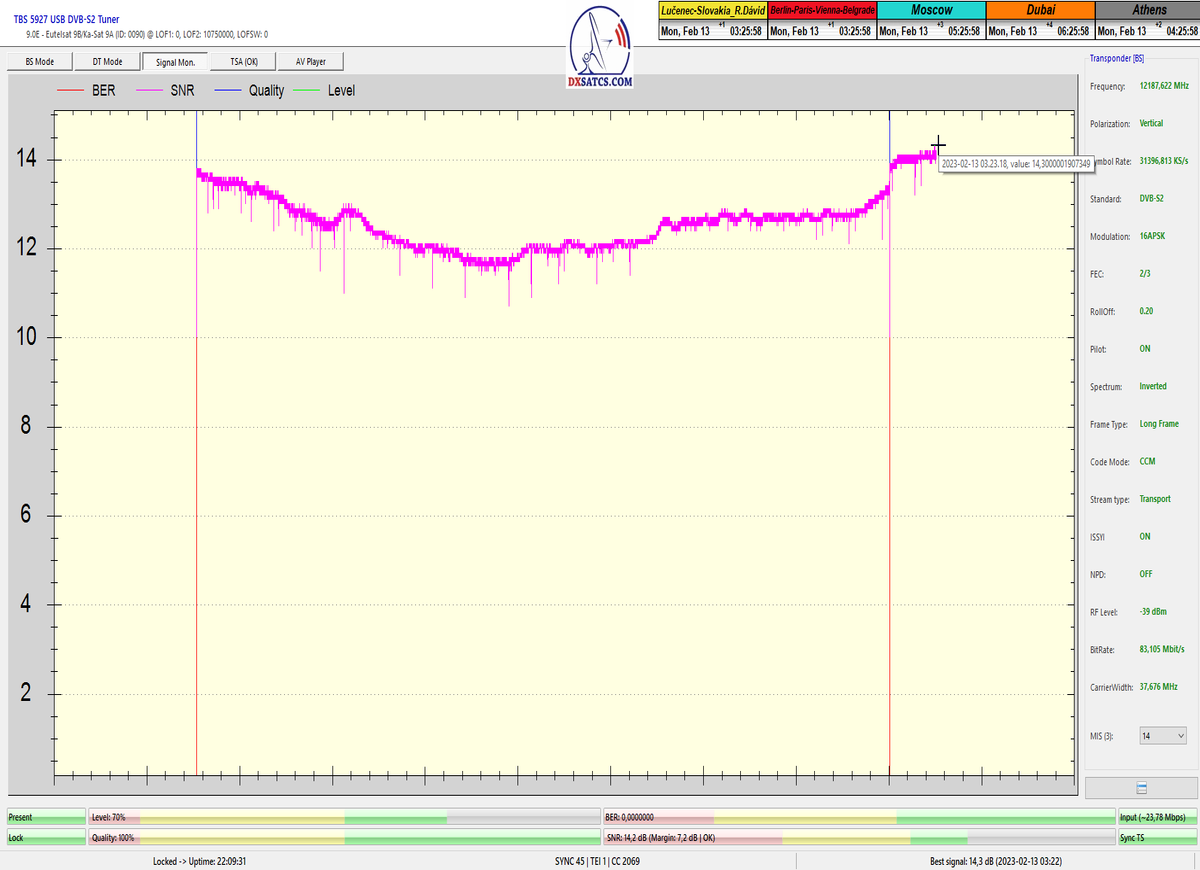Click the SNR 14,2 dB margin bar
This screenshot has width=1200, height=870.
click(x=858, y=837)
